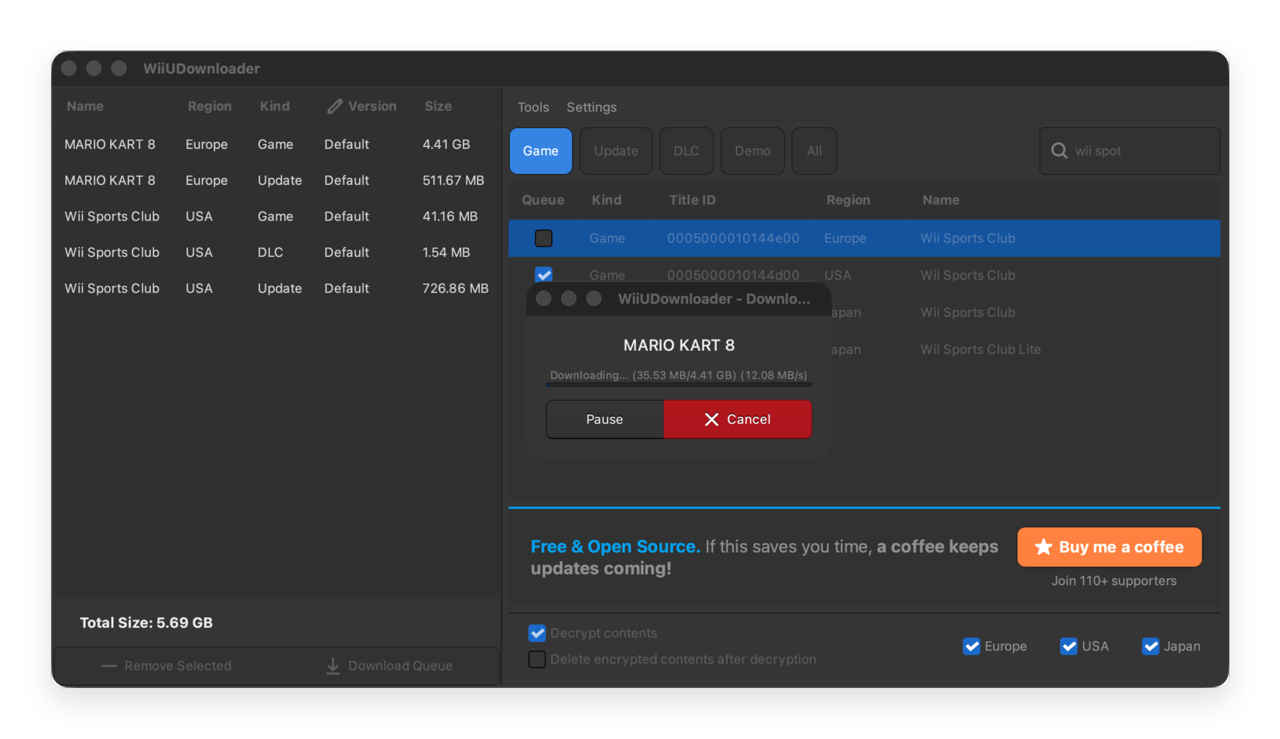The image size is (1280, 739).
Task: Click the minus icon beside Remove Selected
Action: coord(109,666)
